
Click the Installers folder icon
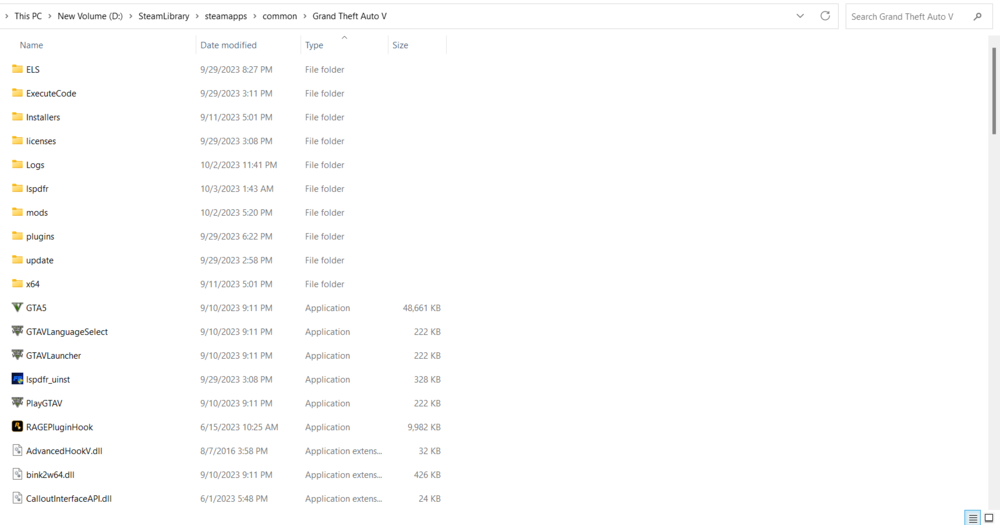click(17, 117)
